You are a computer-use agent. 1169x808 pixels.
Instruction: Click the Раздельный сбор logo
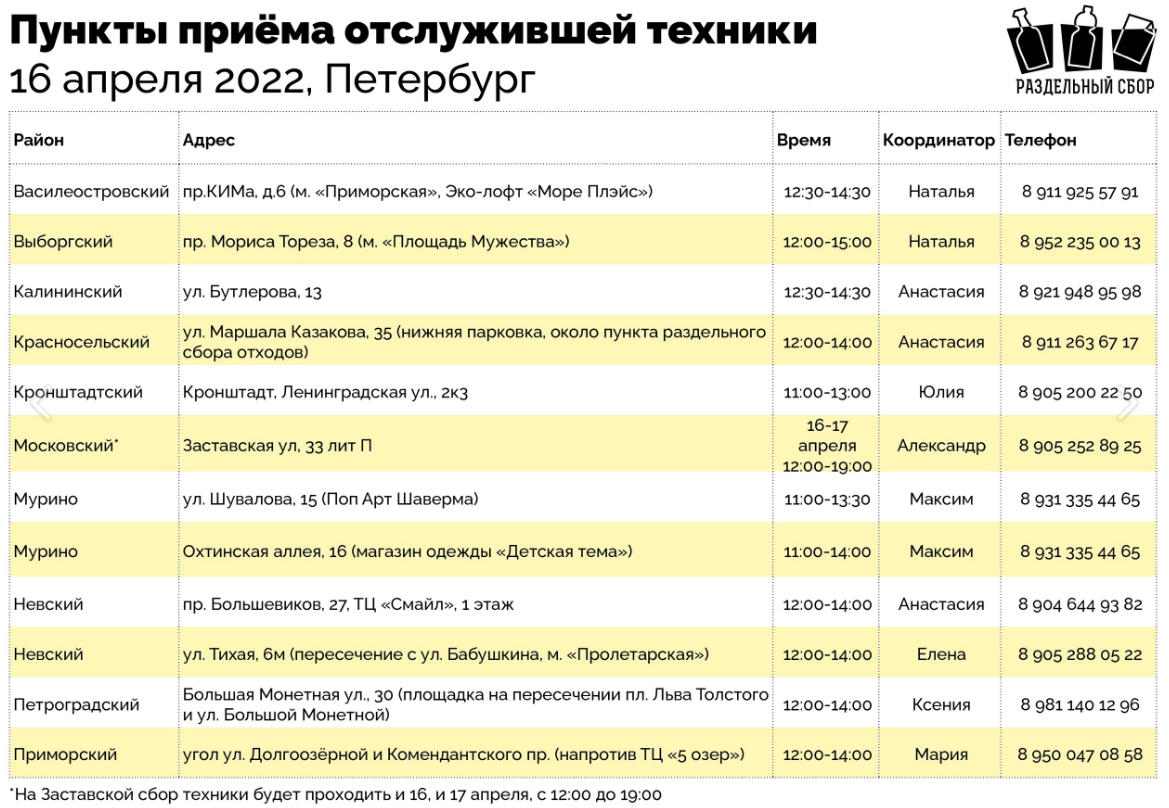coord(1082,52)
